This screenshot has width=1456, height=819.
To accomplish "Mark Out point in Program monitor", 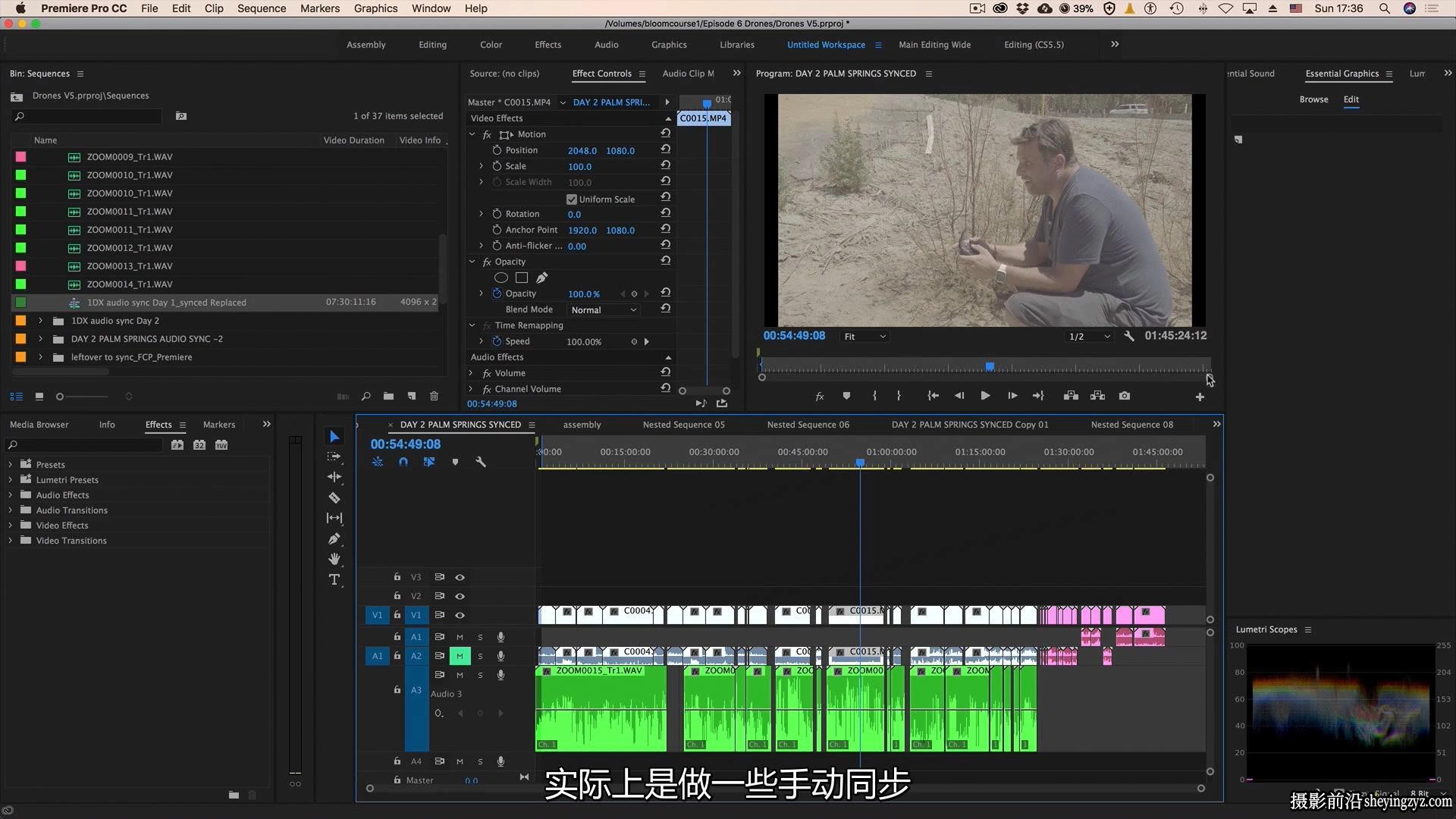I will click(899, 396).
